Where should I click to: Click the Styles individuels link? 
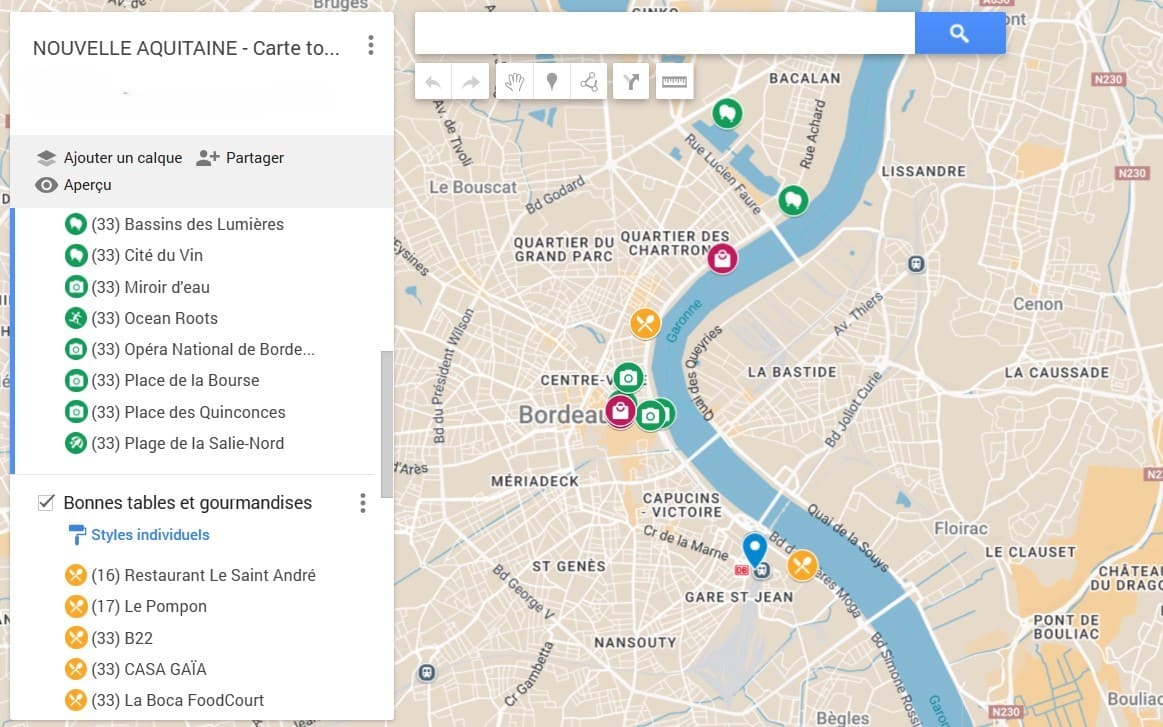pos(150,535)
